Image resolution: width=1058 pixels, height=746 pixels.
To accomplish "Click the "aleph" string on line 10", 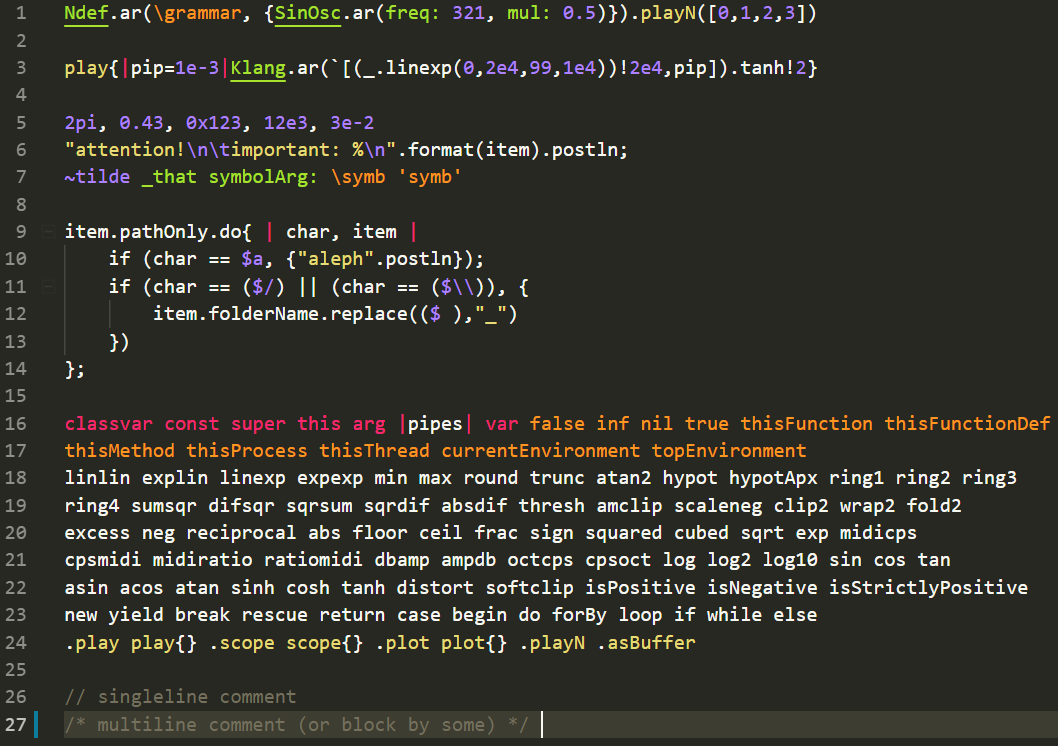I will point(335,259).
